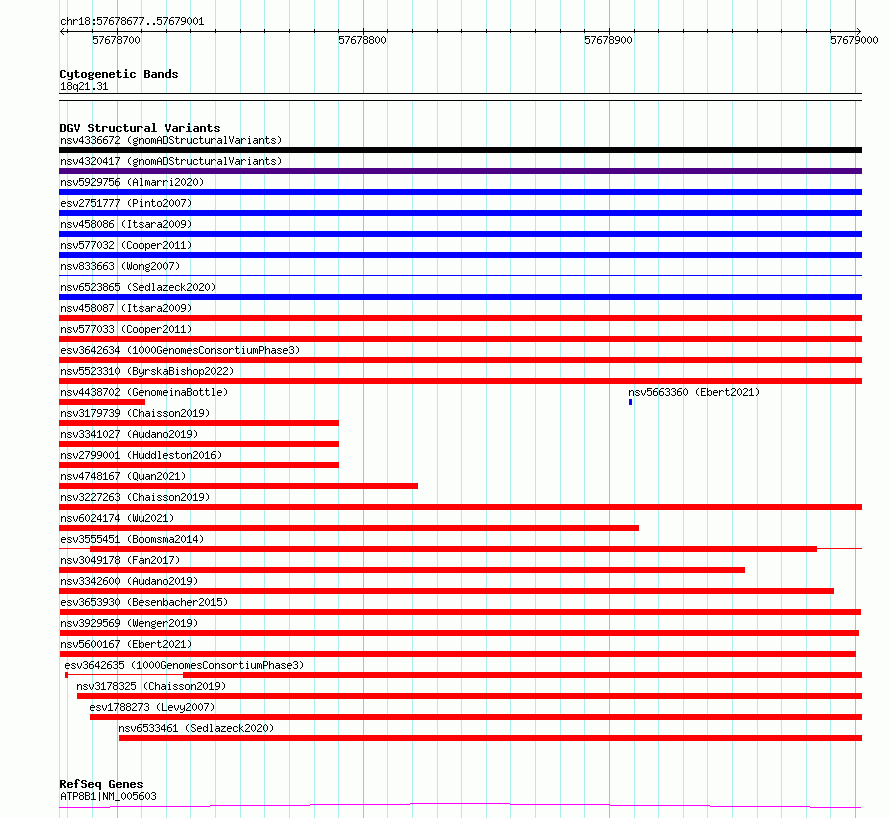This screenshot has width=890, height=818.
Task: Select nsv3178325 (Chaisson2019) label
Action: (151, 686)
